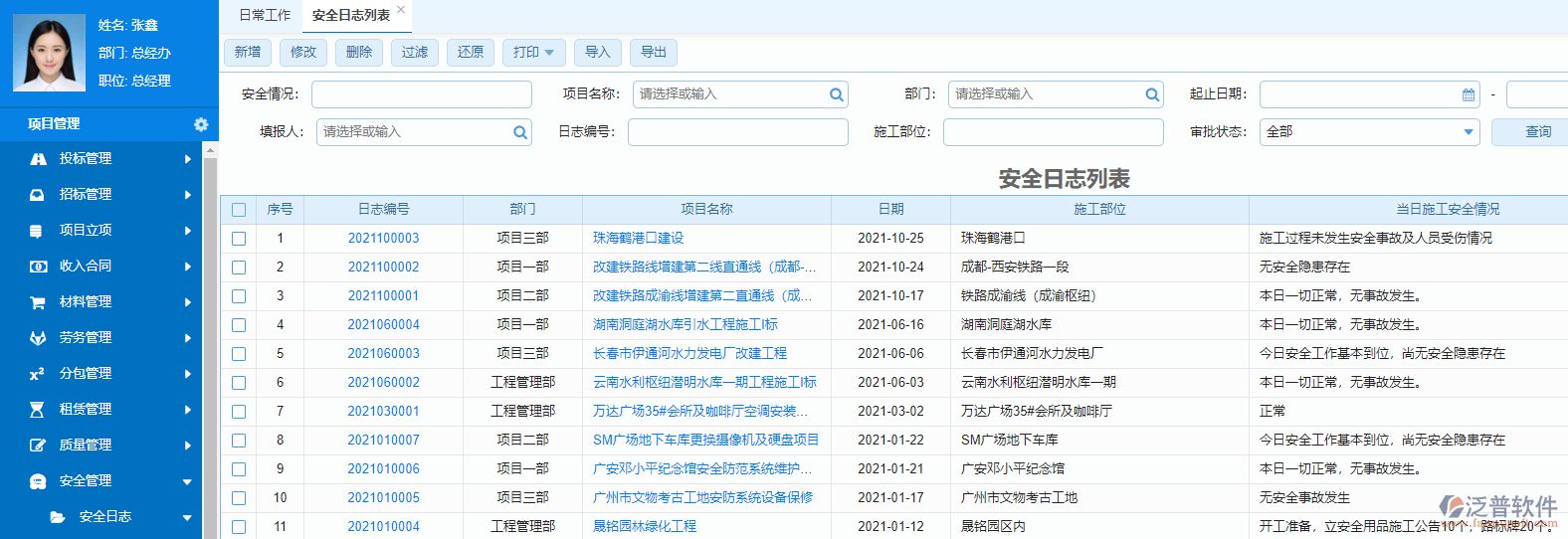Click the 安全管理 sidebar icon
This screenshot has width=1568, height=539.
(38, 481)
